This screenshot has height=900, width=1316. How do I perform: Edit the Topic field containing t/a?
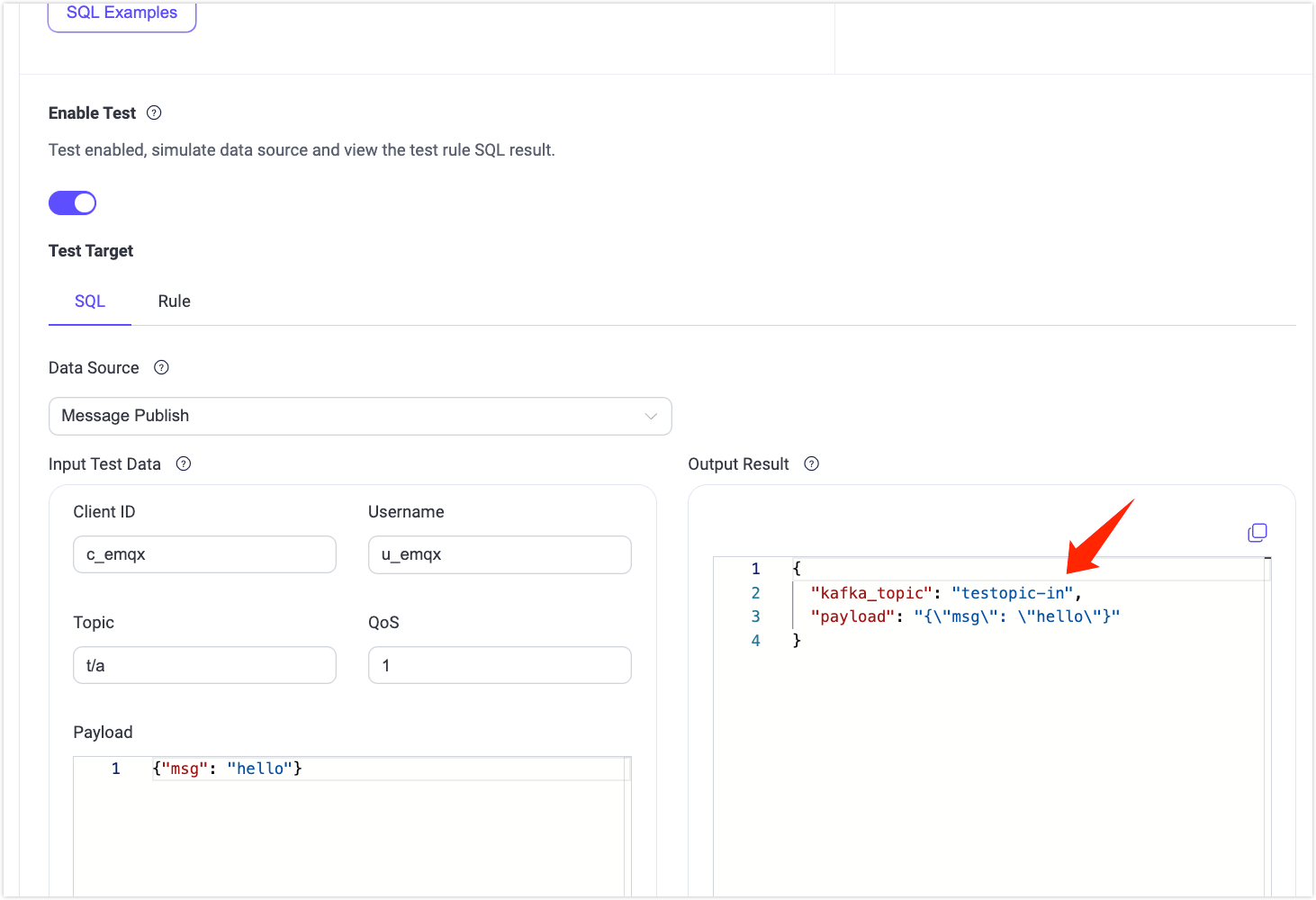204,665
